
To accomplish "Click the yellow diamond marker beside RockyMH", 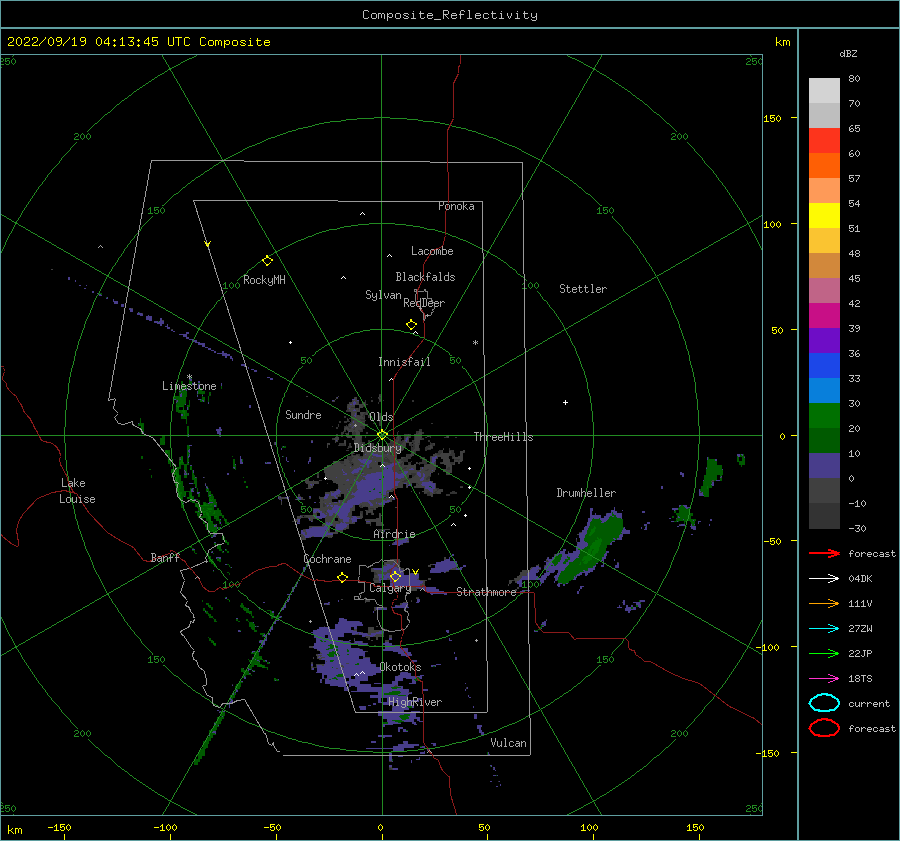I will coord(267,261).
